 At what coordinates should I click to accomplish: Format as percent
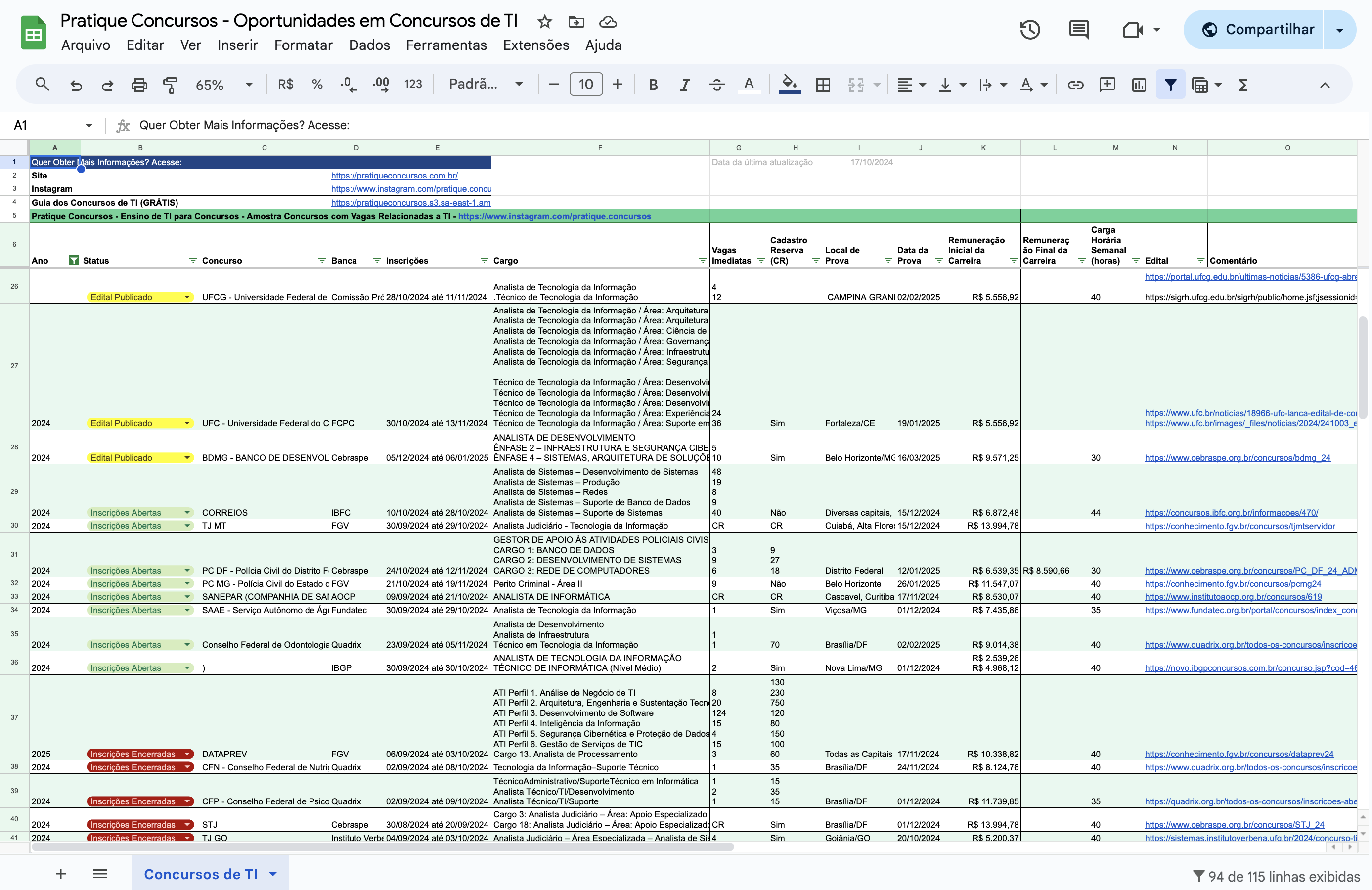tap(317, 85)
